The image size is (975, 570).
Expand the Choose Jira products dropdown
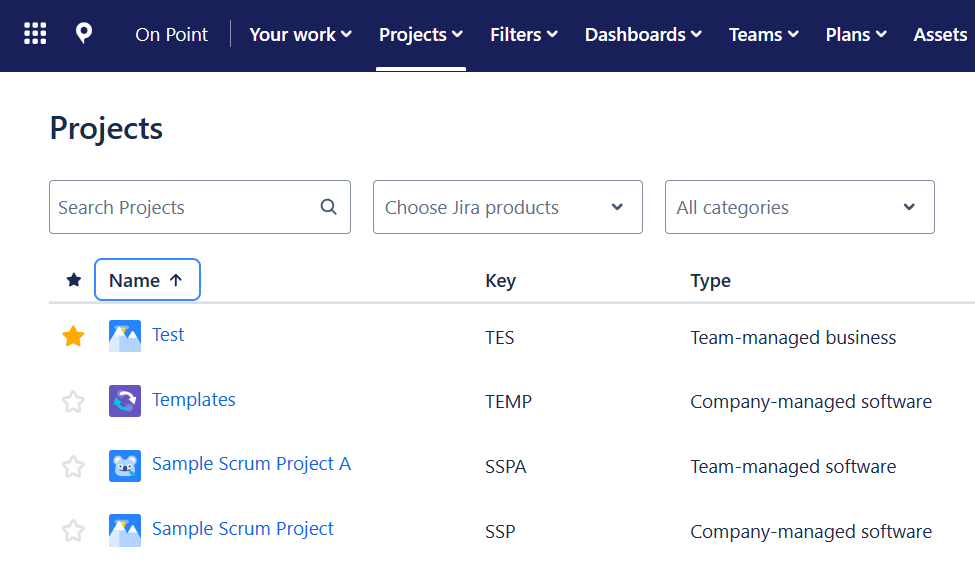coord(507,207)
